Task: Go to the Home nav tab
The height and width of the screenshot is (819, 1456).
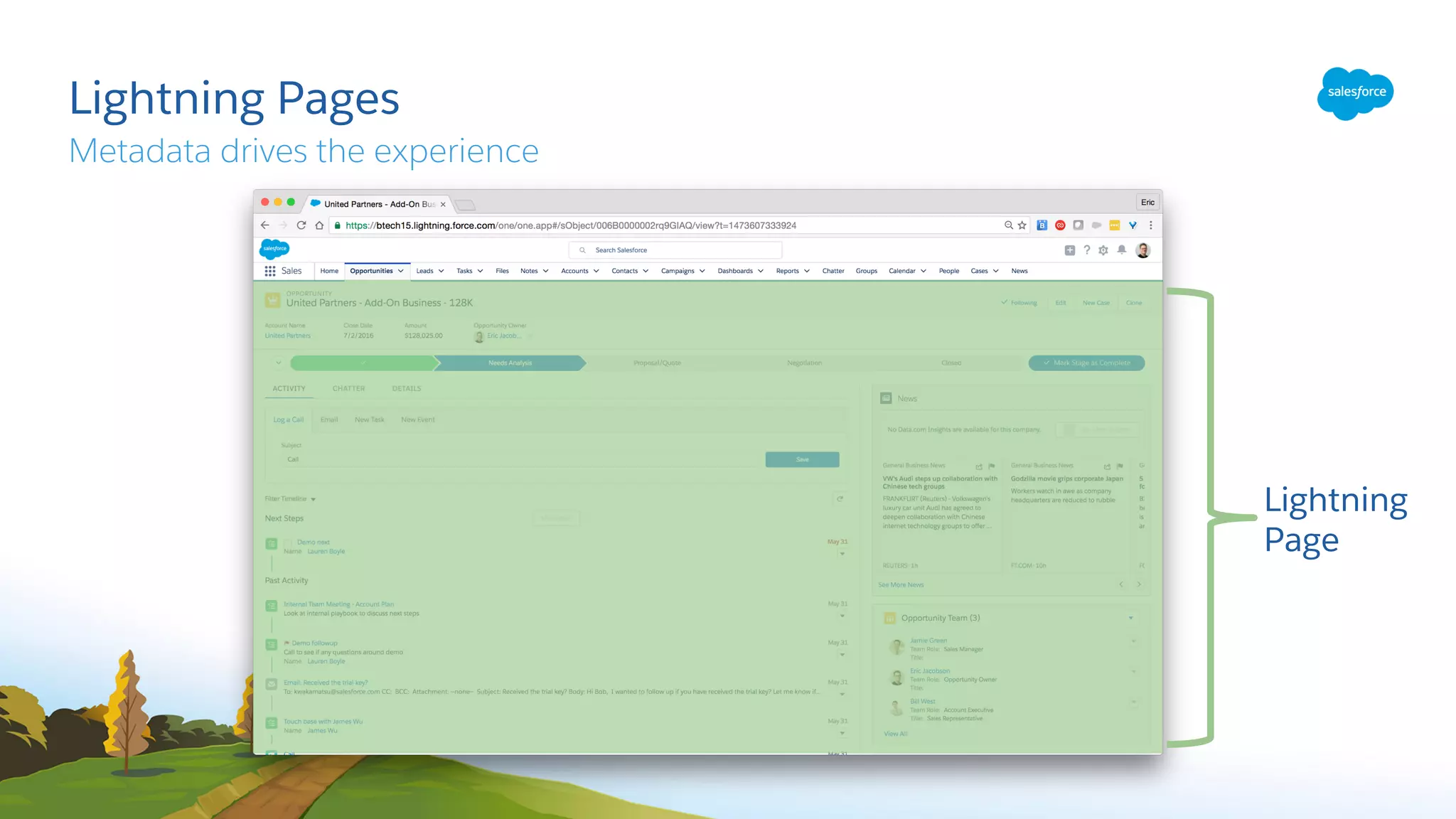Action: [329, 271]
